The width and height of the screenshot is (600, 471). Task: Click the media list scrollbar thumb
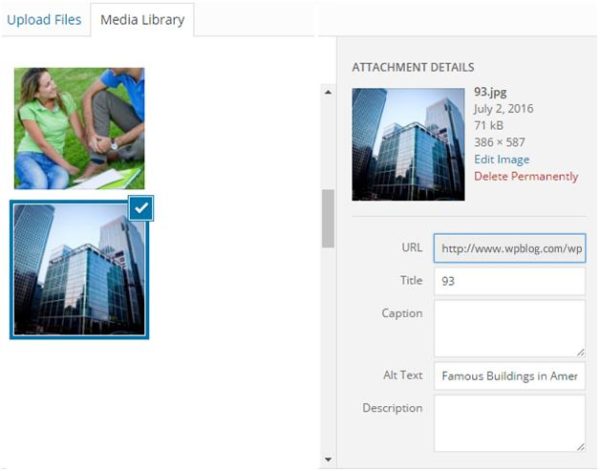click(x=328, y=218)
